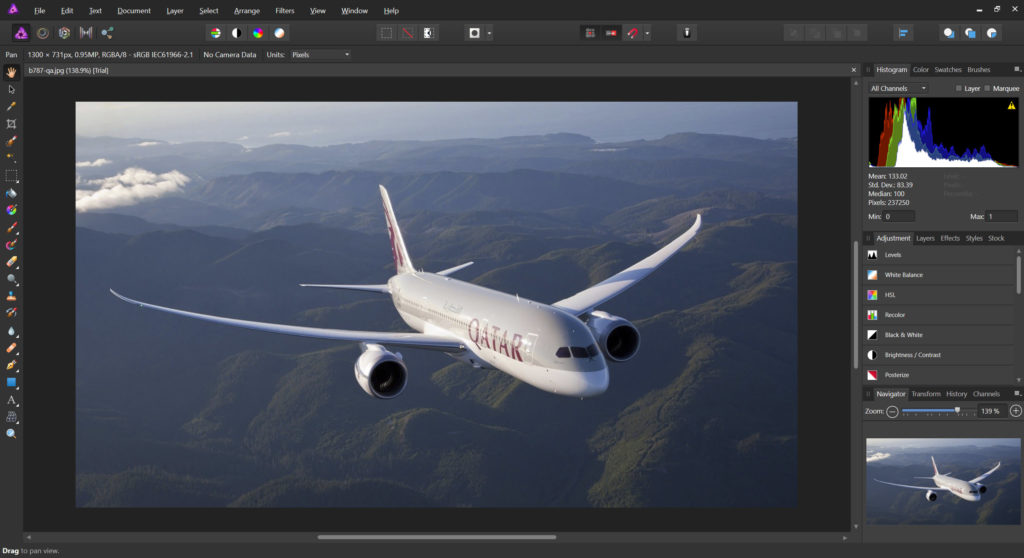Click the Navigator zoom in plus button
This screenshot has height=558, width=1024.
coord(1016,411)
